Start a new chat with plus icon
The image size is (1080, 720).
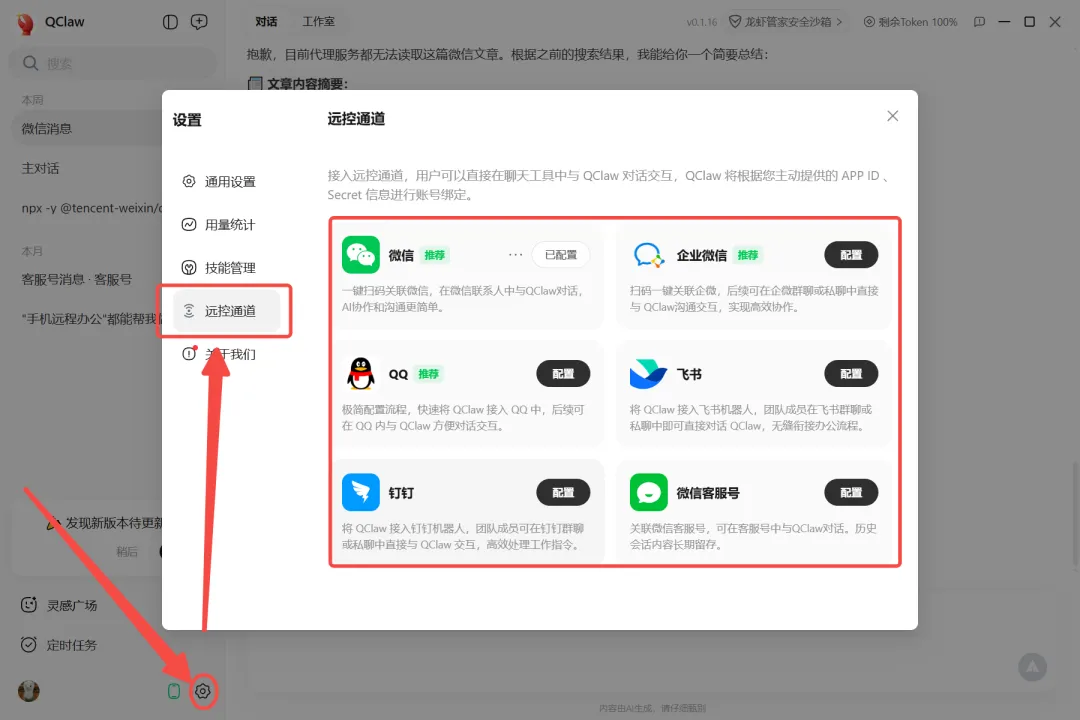click(199, 22)
